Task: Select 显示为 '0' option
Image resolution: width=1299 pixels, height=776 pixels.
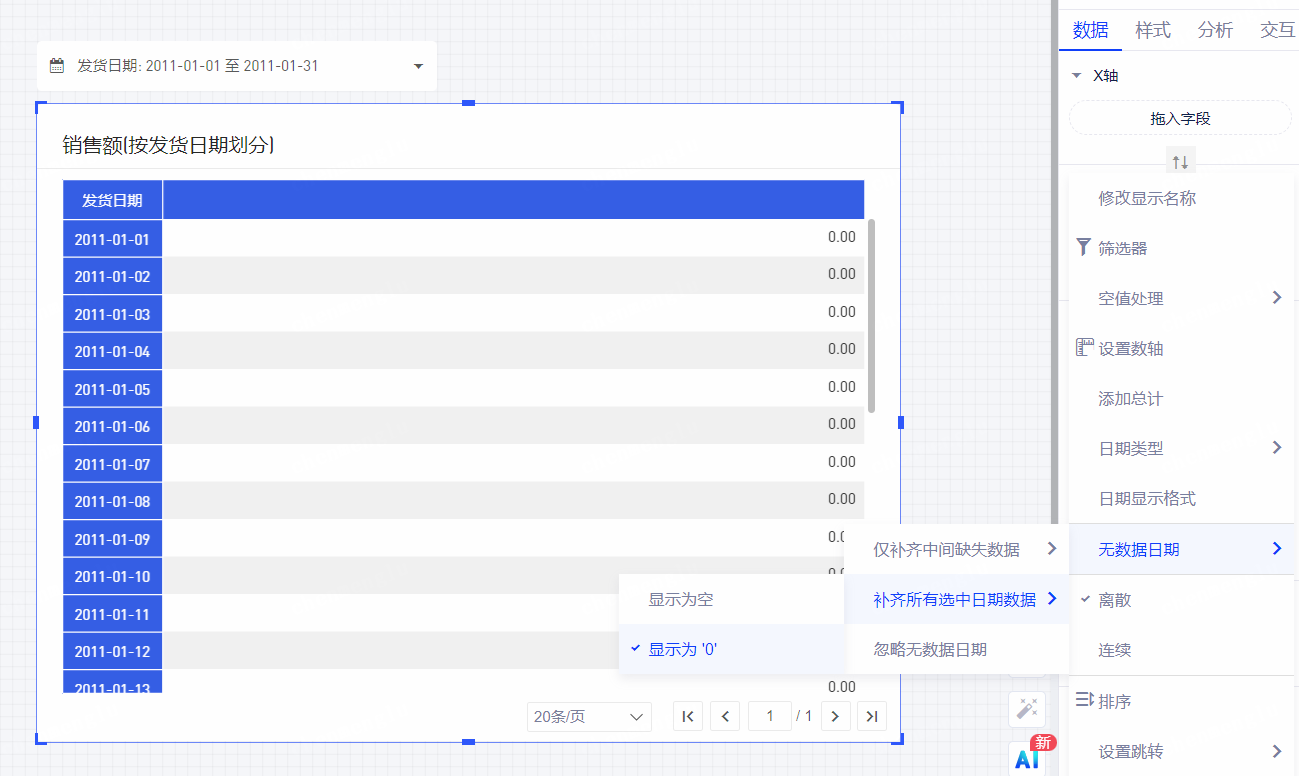Action: coord(683,649)
